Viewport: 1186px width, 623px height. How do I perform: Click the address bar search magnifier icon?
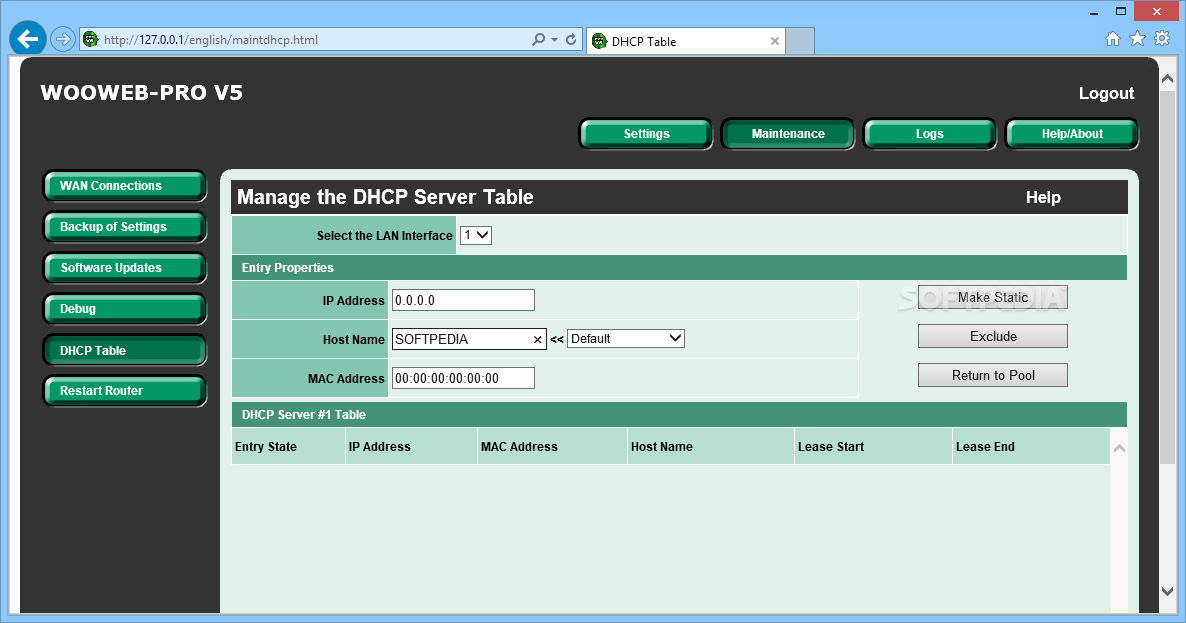click(538, 39)
